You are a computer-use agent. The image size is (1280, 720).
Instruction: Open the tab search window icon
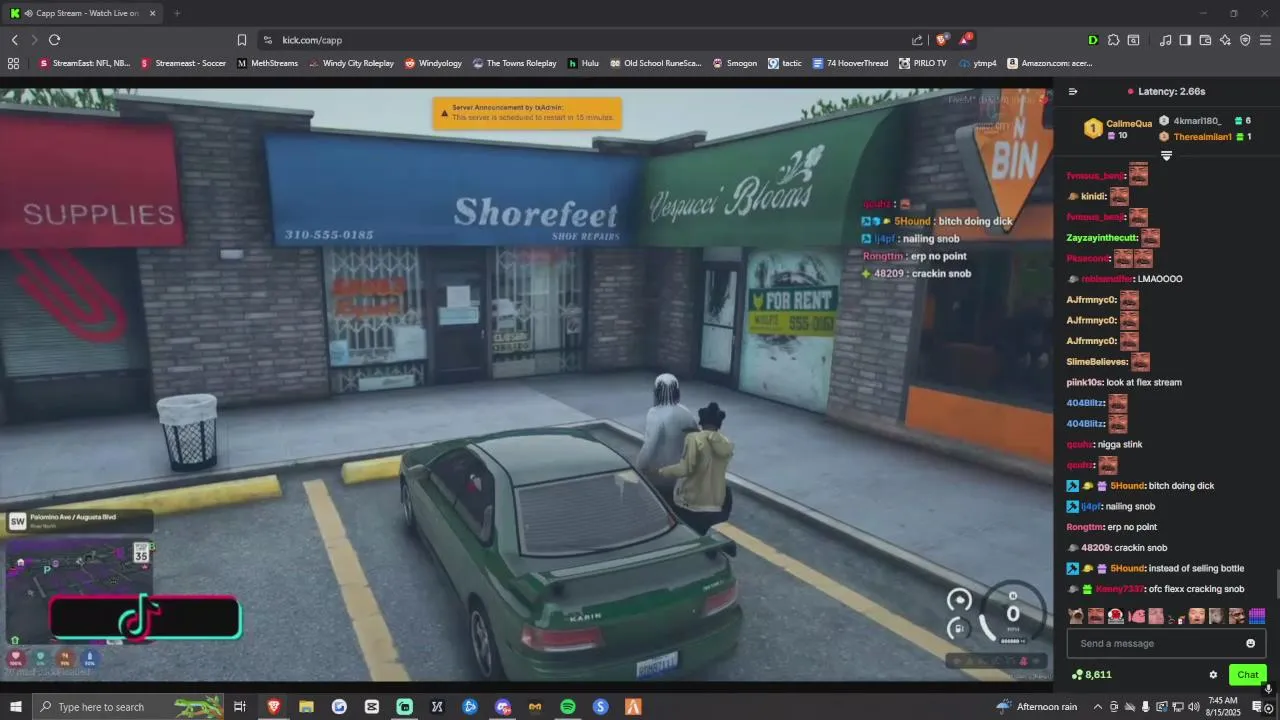(1133, 40)
